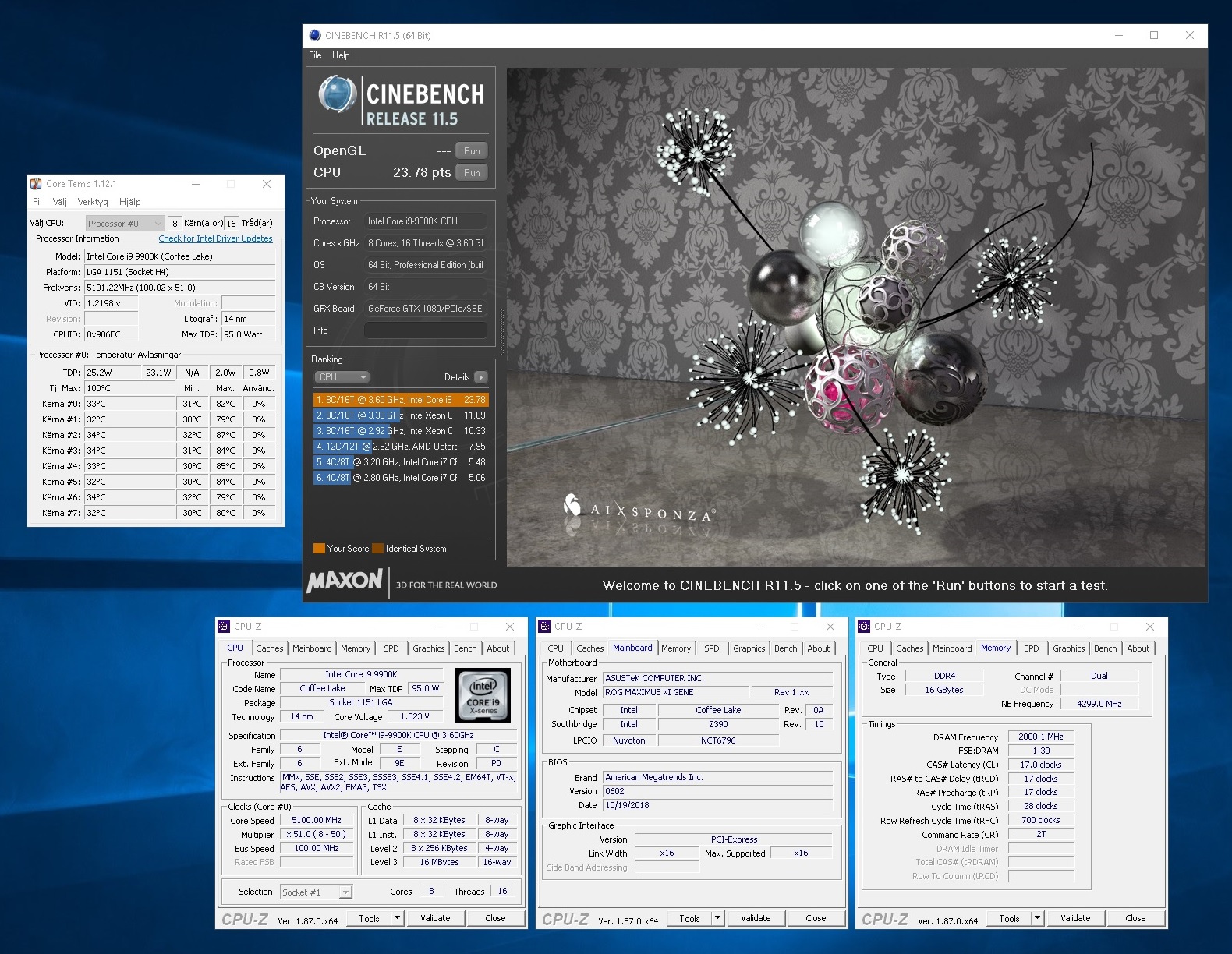Image resolution: width=1232 pixels, height=954 pixels.
Task: Run the OpenGL benchmark
Action: click(472, 151)
